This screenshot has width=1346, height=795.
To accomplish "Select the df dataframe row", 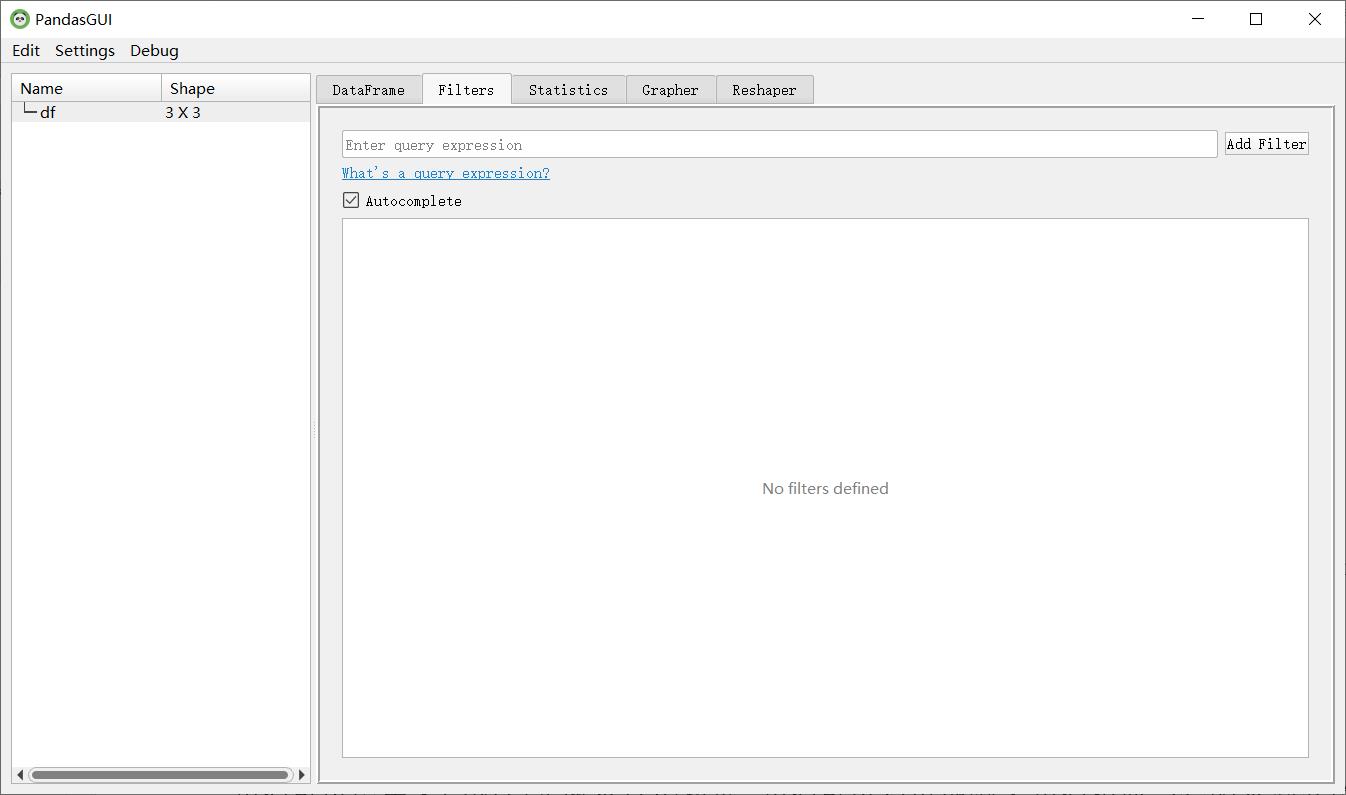I will (161, 112).
